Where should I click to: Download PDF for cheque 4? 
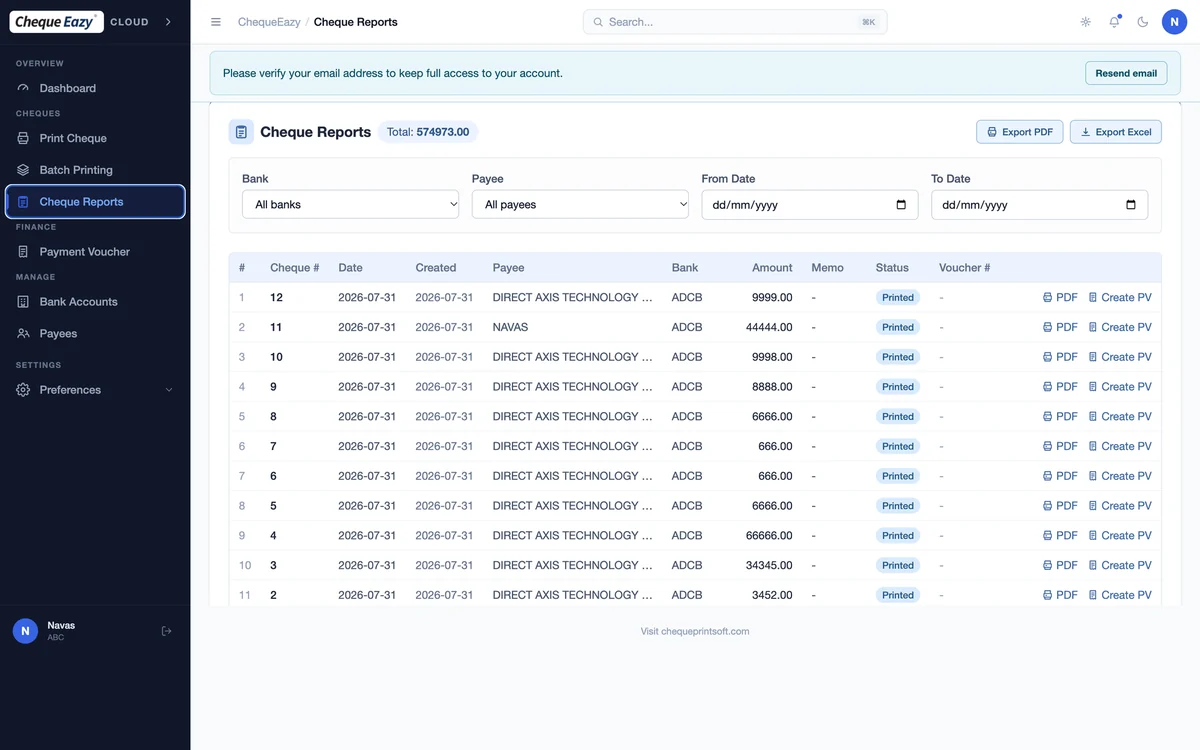point(1060,535)
